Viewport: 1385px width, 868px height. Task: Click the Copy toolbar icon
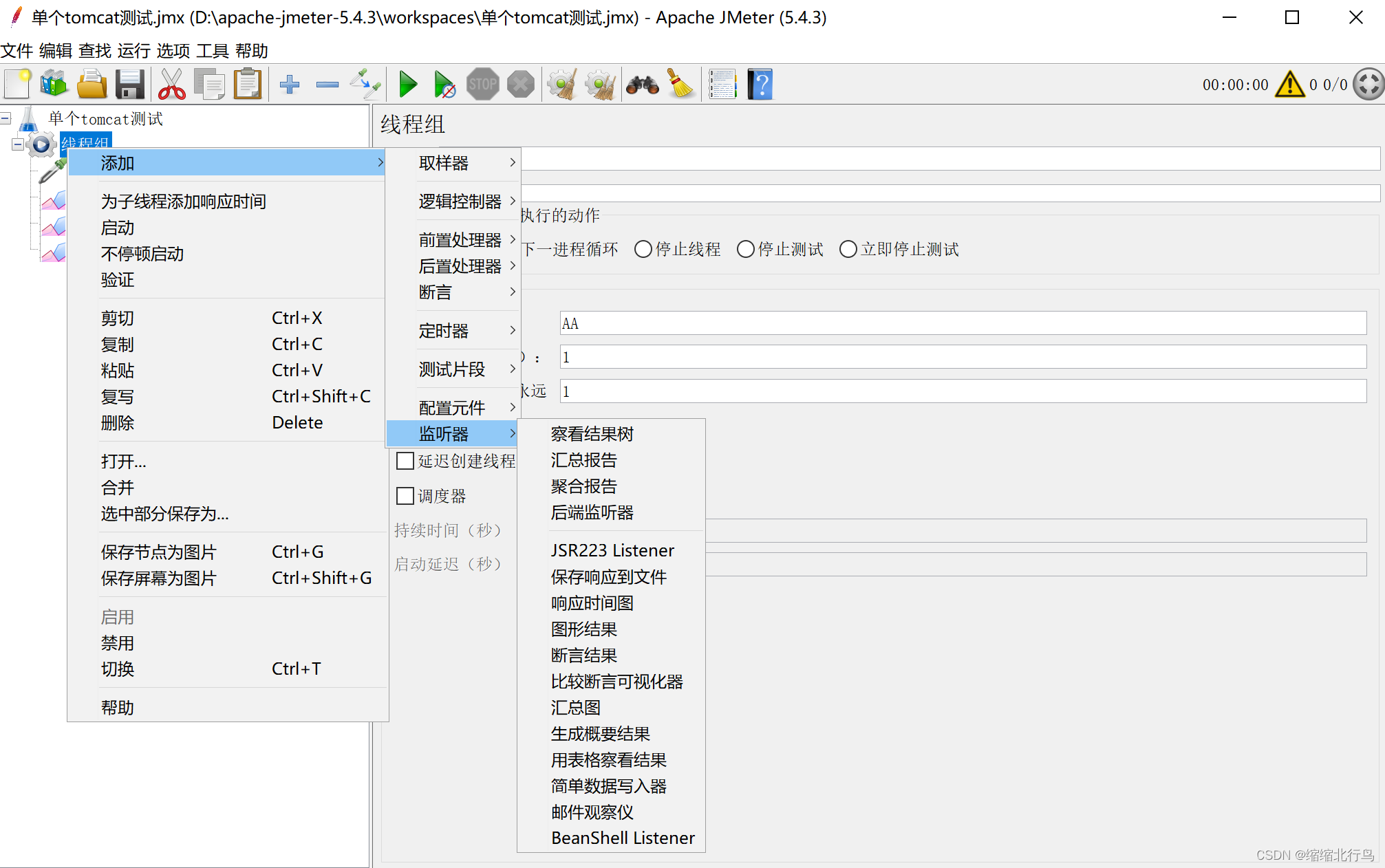pos(209,85)
